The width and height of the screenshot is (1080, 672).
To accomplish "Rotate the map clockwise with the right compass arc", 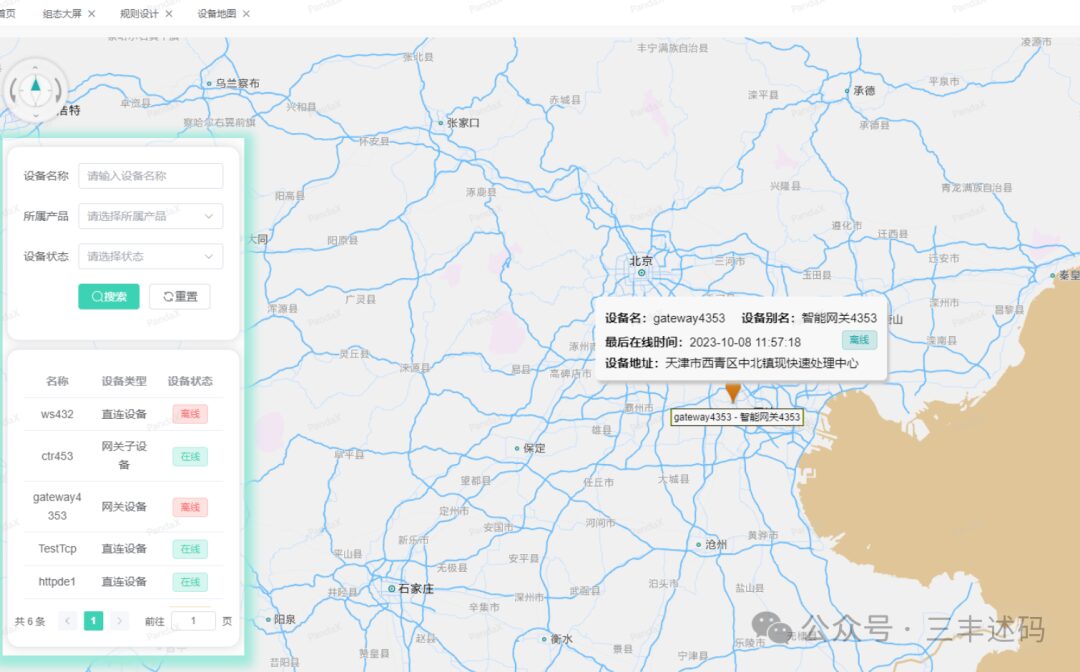I will tap(59, 91).
